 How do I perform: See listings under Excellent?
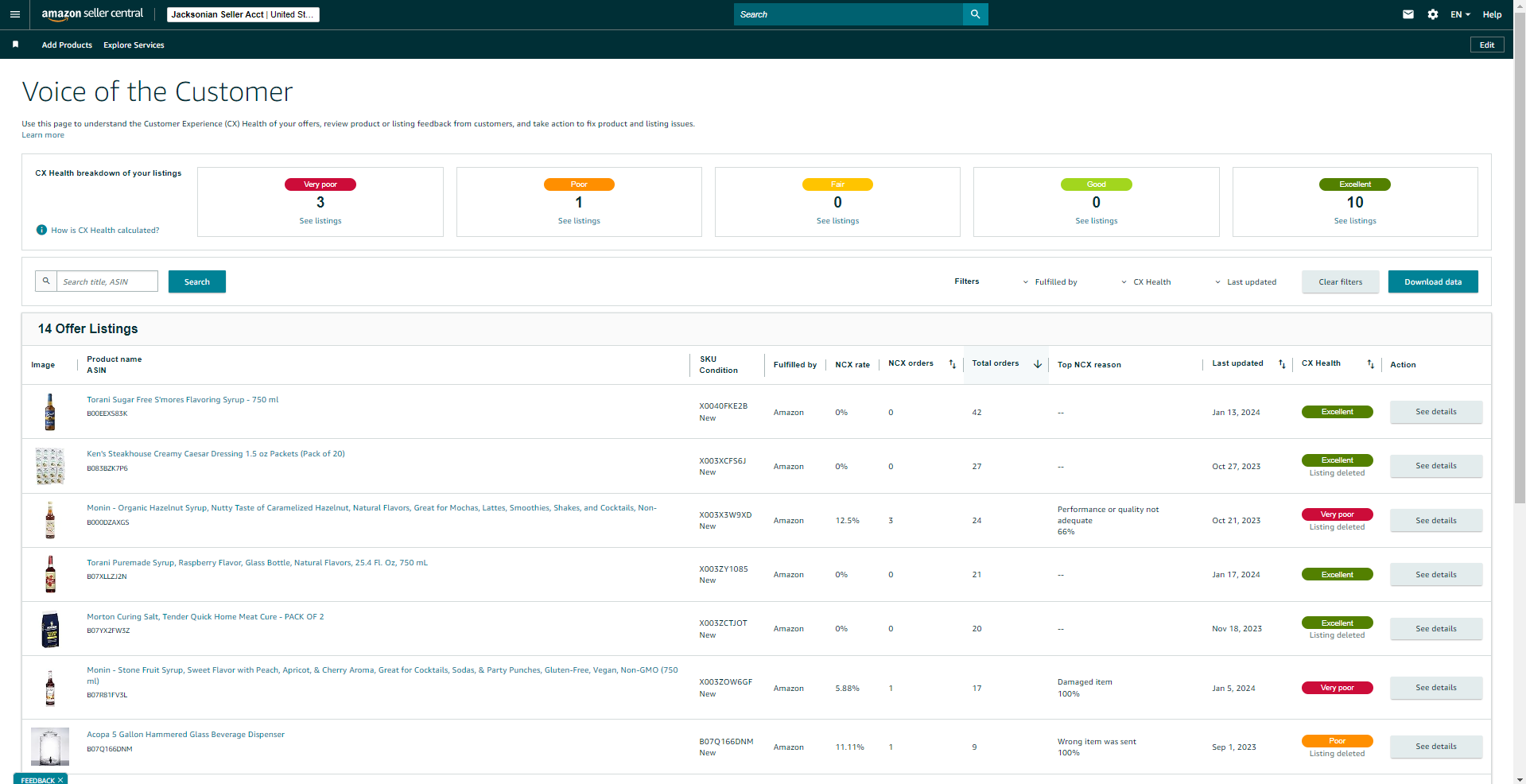(1355, 221)
